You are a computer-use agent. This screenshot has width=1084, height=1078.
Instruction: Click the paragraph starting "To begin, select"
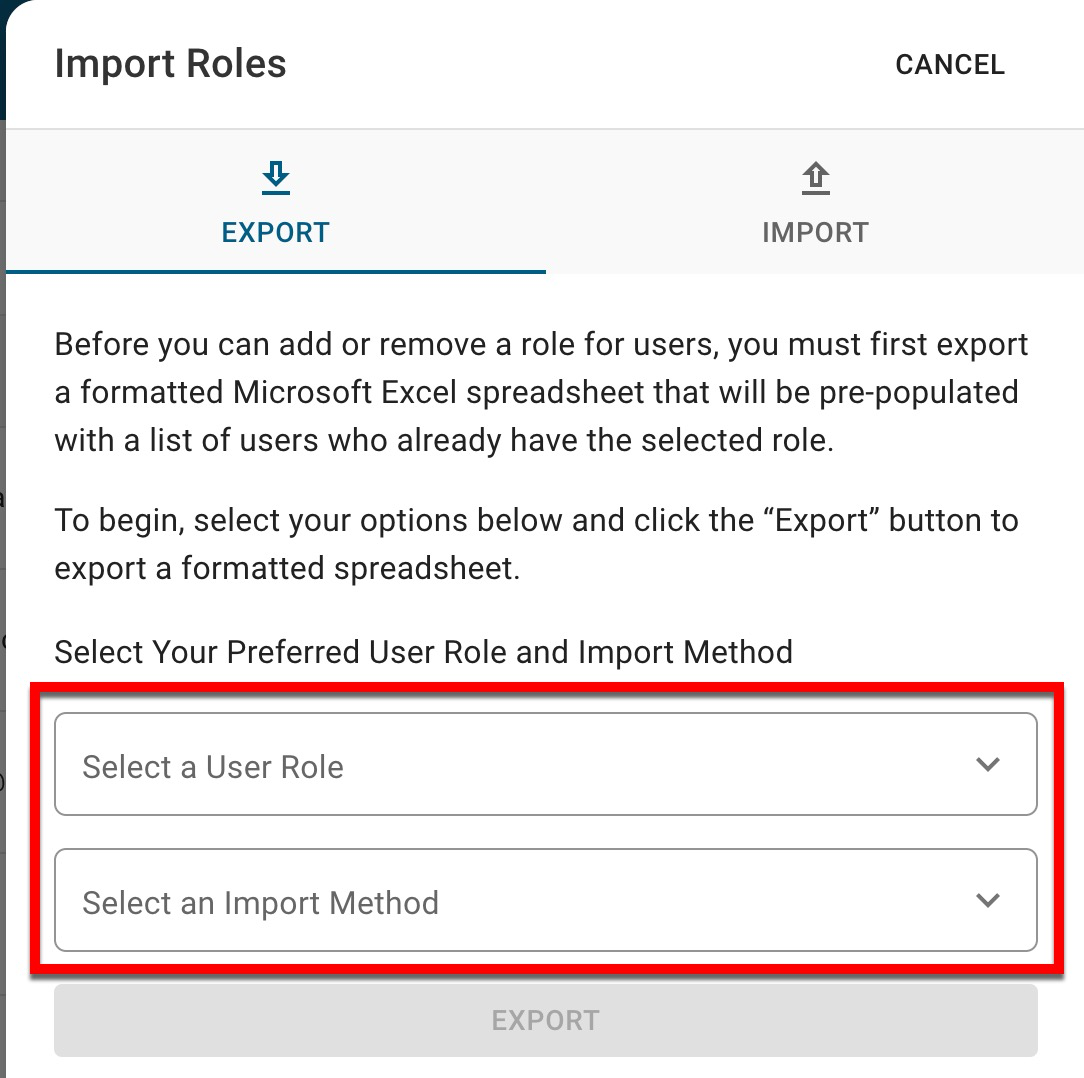point(536,545)
